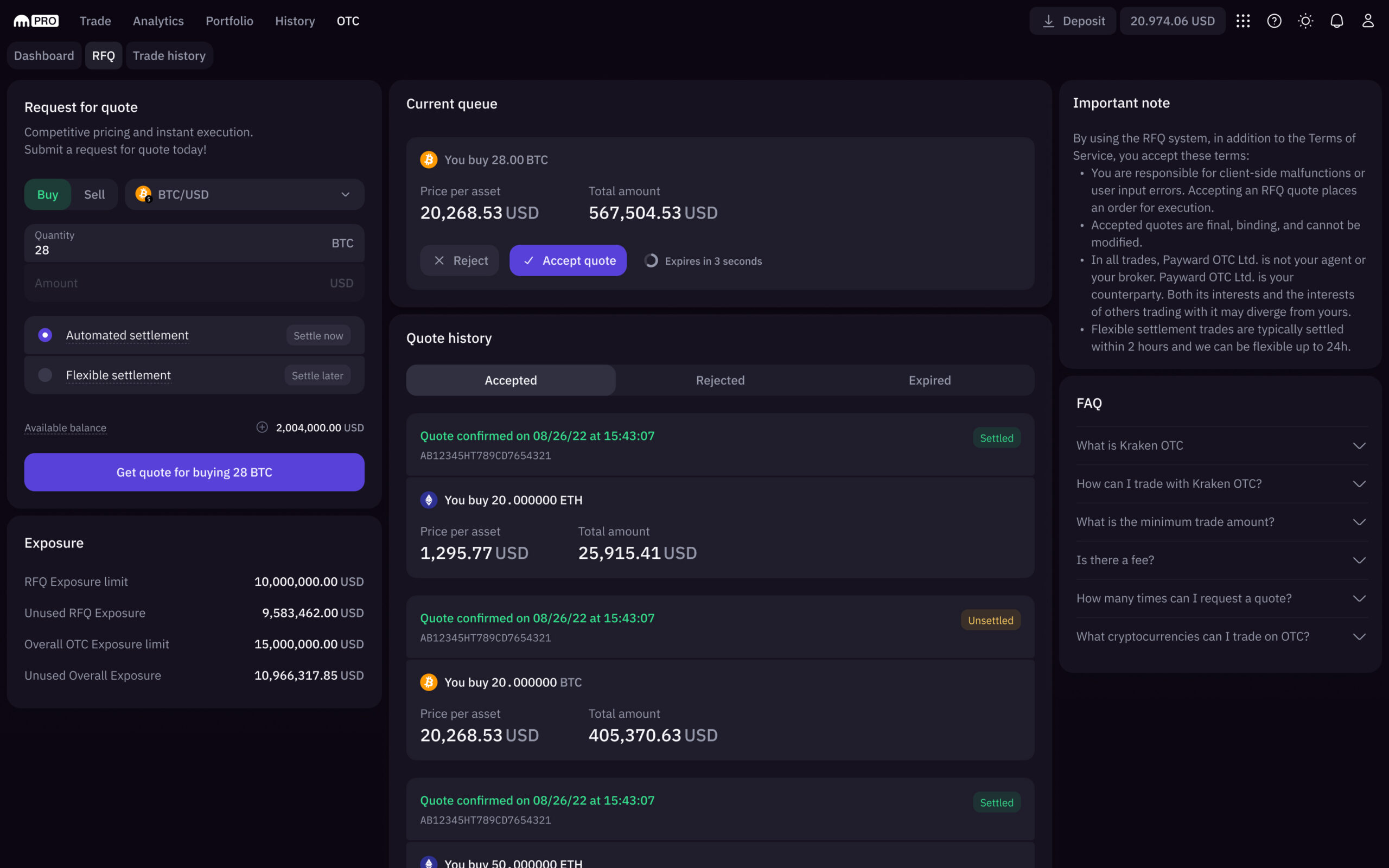Click the 567,504.53 USD total amount
This screenshot has height=868, width=1389.
(x=653, y=213)
